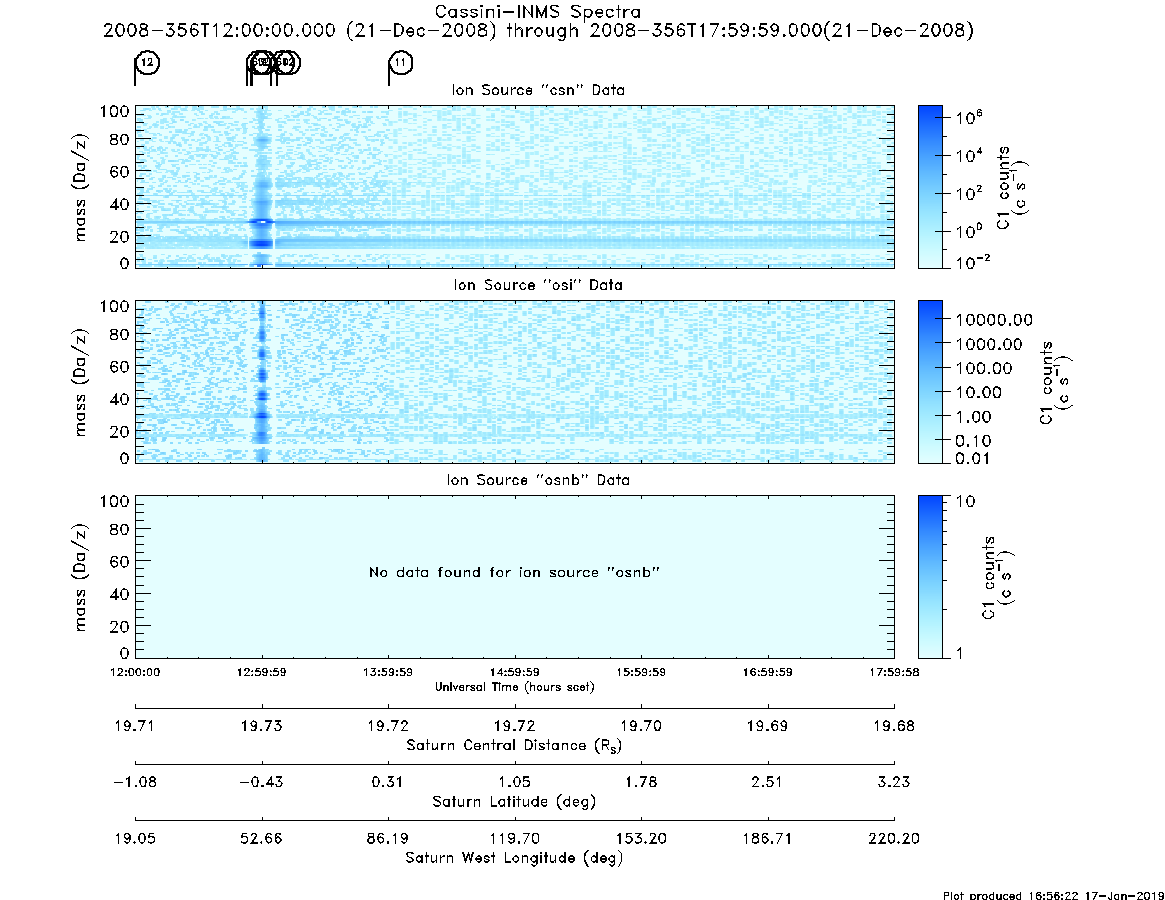Click the 'mass (Da/z)' axis label of osi panel

(80, 382)
